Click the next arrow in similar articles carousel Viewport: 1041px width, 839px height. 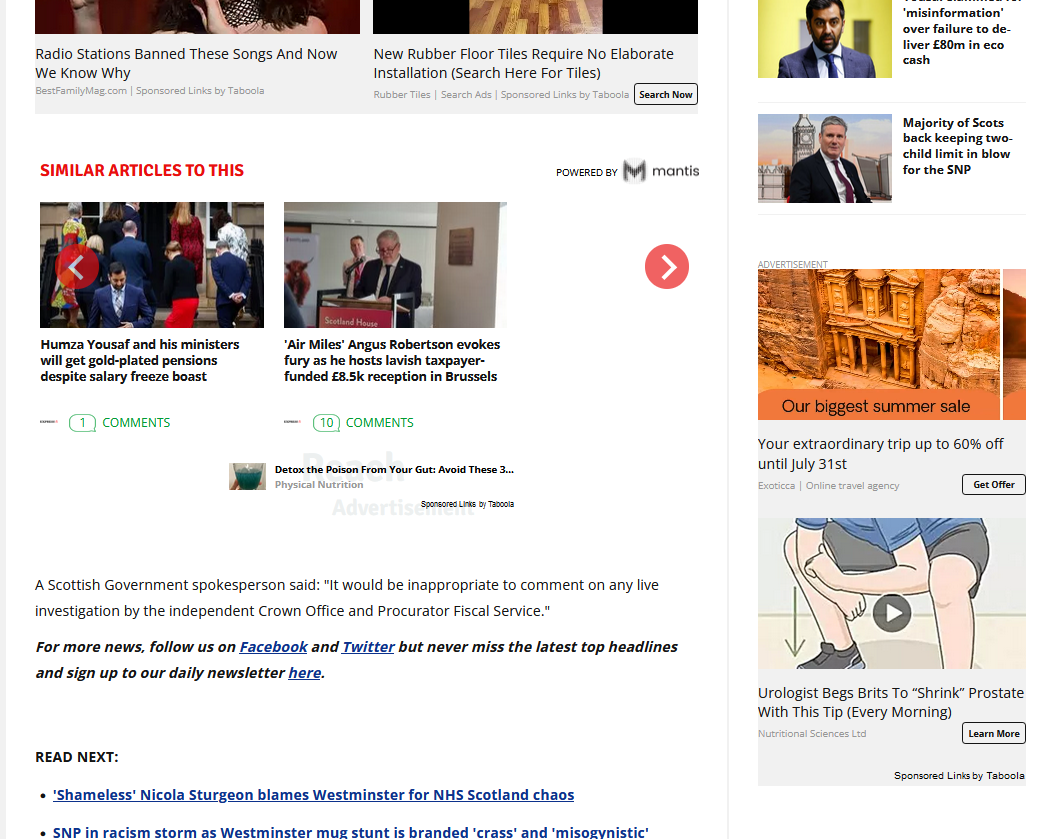click(667, 267)
